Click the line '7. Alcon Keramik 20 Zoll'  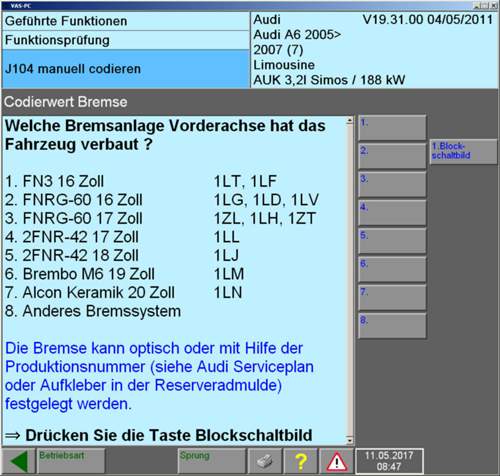pos(90,293)
